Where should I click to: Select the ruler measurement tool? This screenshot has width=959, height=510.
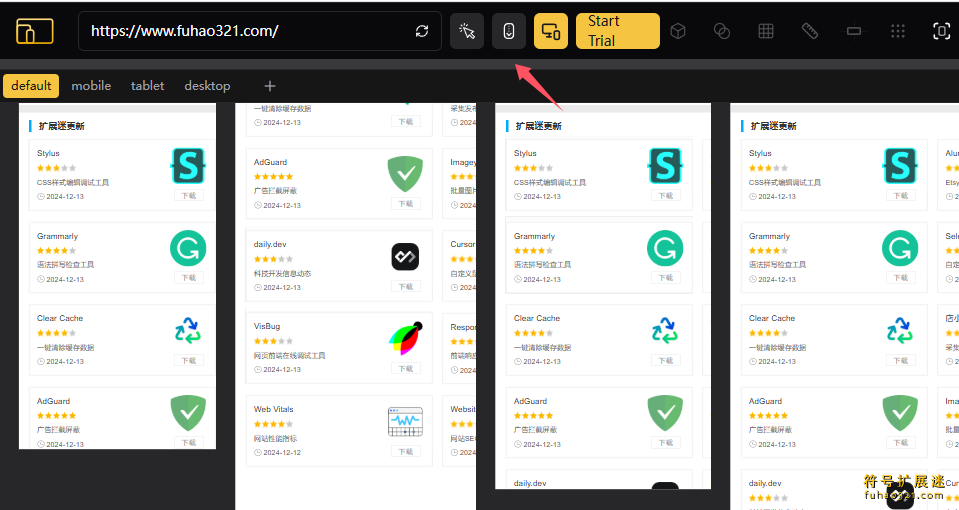coord(810,31)
